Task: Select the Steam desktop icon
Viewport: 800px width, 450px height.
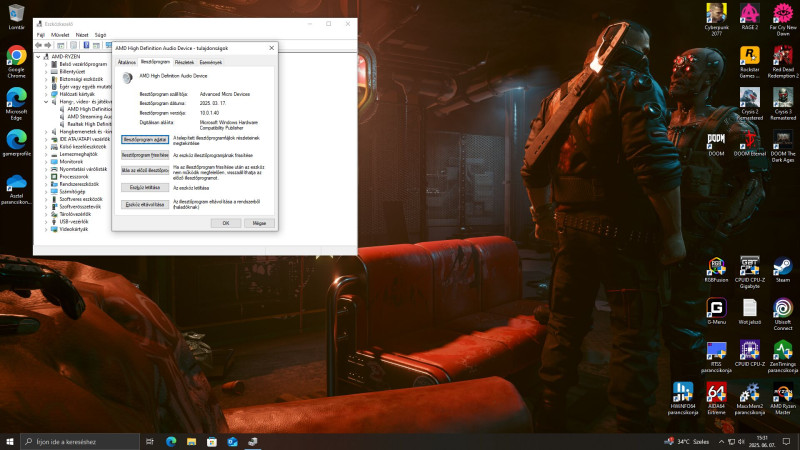Action: pyautogui.click(x=783, y=270)
